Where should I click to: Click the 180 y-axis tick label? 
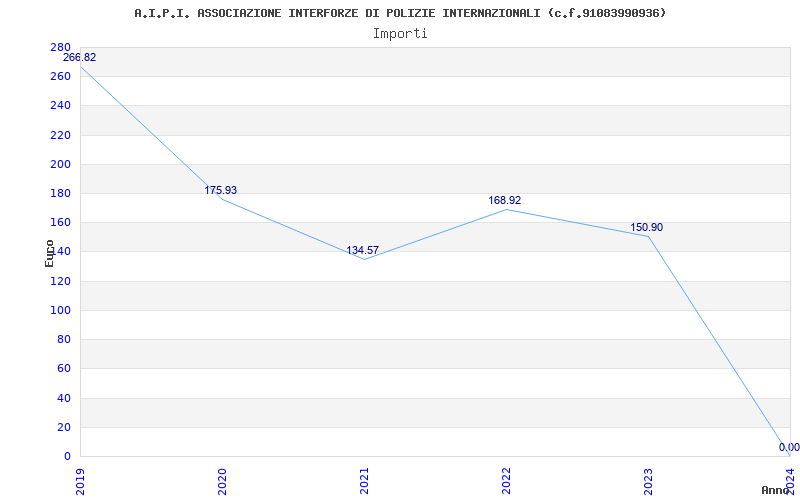[x=60, y=193]
